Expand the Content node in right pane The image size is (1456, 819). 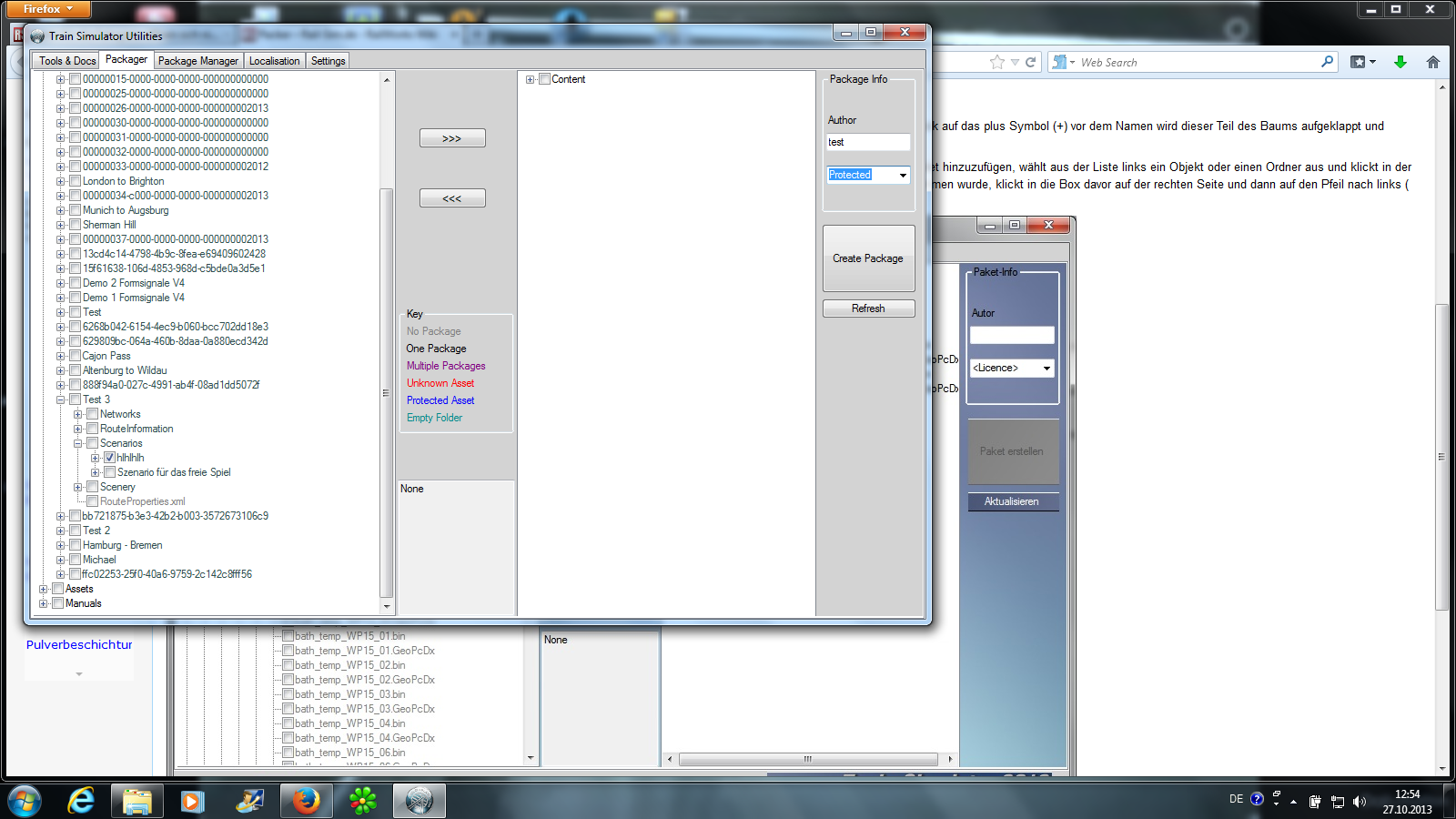click(x=530, y=79)
